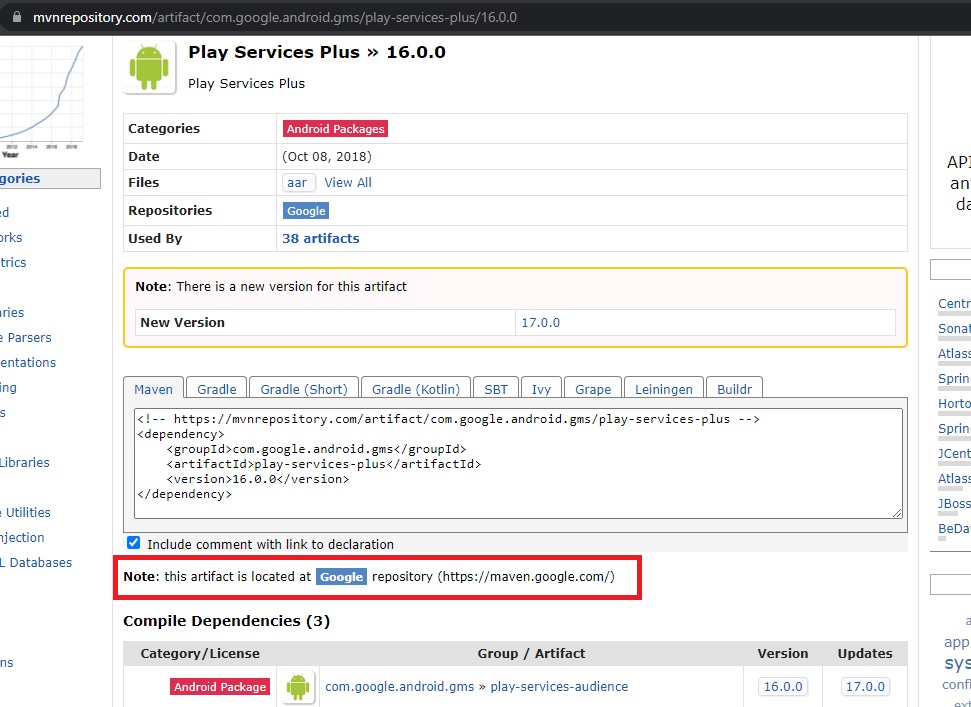Open the 38 artifacts link
Image resolution: width=971 pixels, height=707 pixels.
(321, 238)
